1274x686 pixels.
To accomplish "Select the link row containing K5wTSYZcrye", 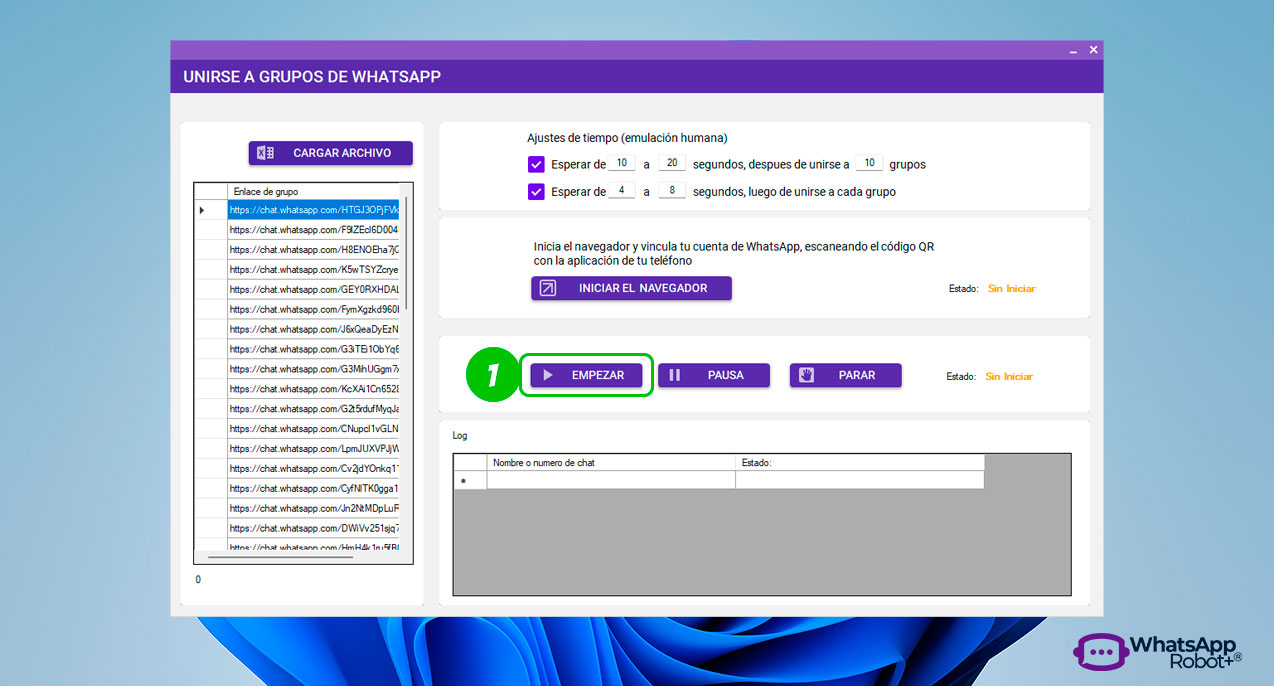I will (x=313, y=270).
